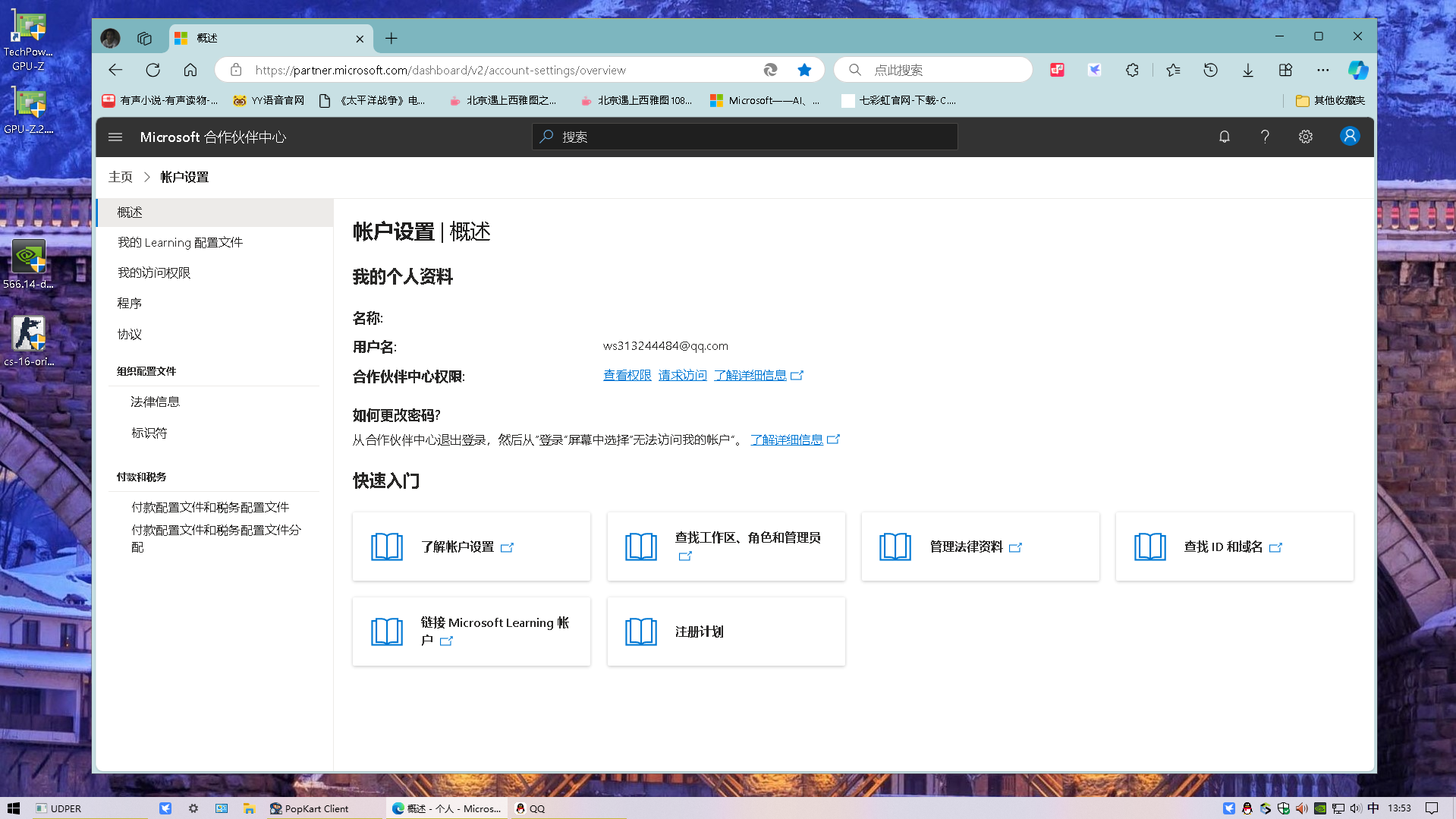
Task: Refresh the page with reload button
Action: [153, 70]
